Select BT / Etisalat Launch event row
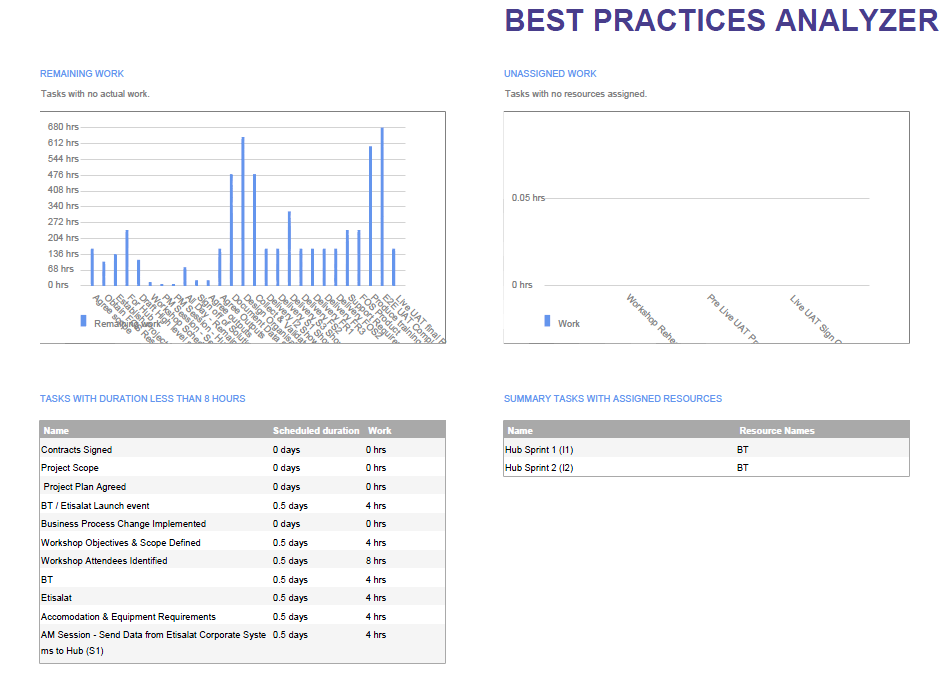This screenshot has height=674, width=950. point(95,506)
